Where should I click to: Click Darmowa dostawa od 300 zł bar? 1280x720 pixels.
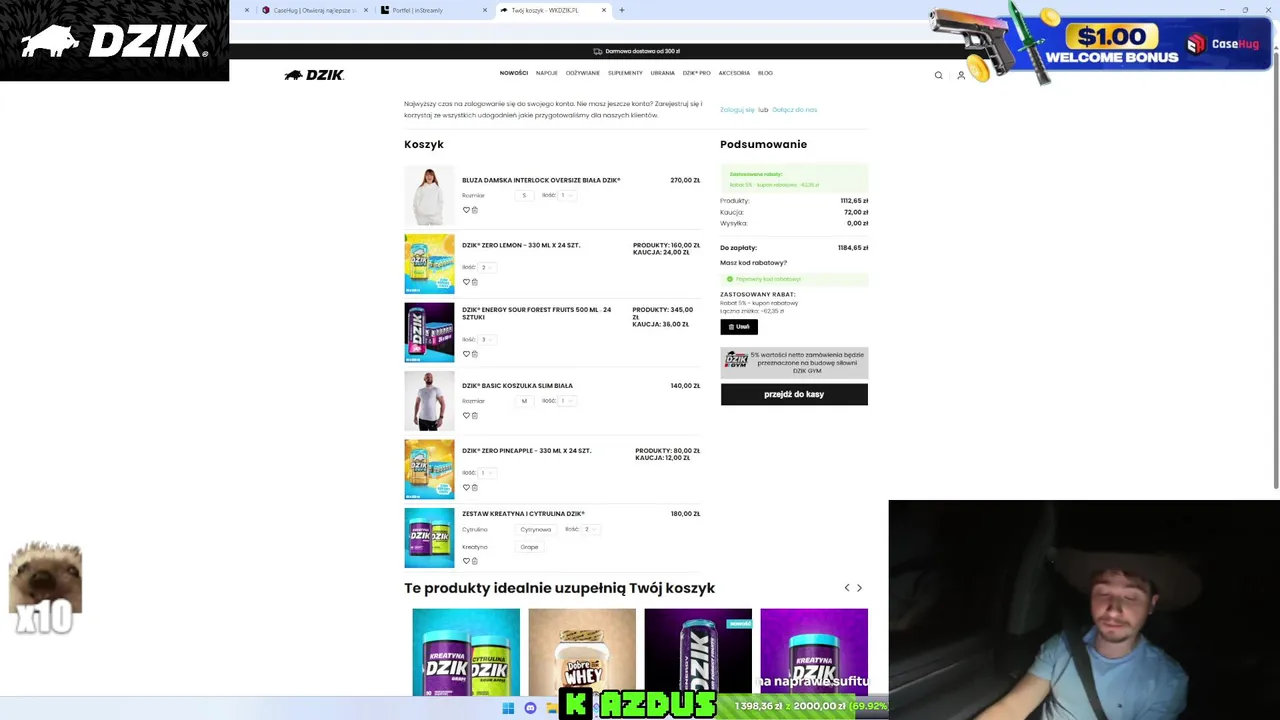click(x=636, y=51)
